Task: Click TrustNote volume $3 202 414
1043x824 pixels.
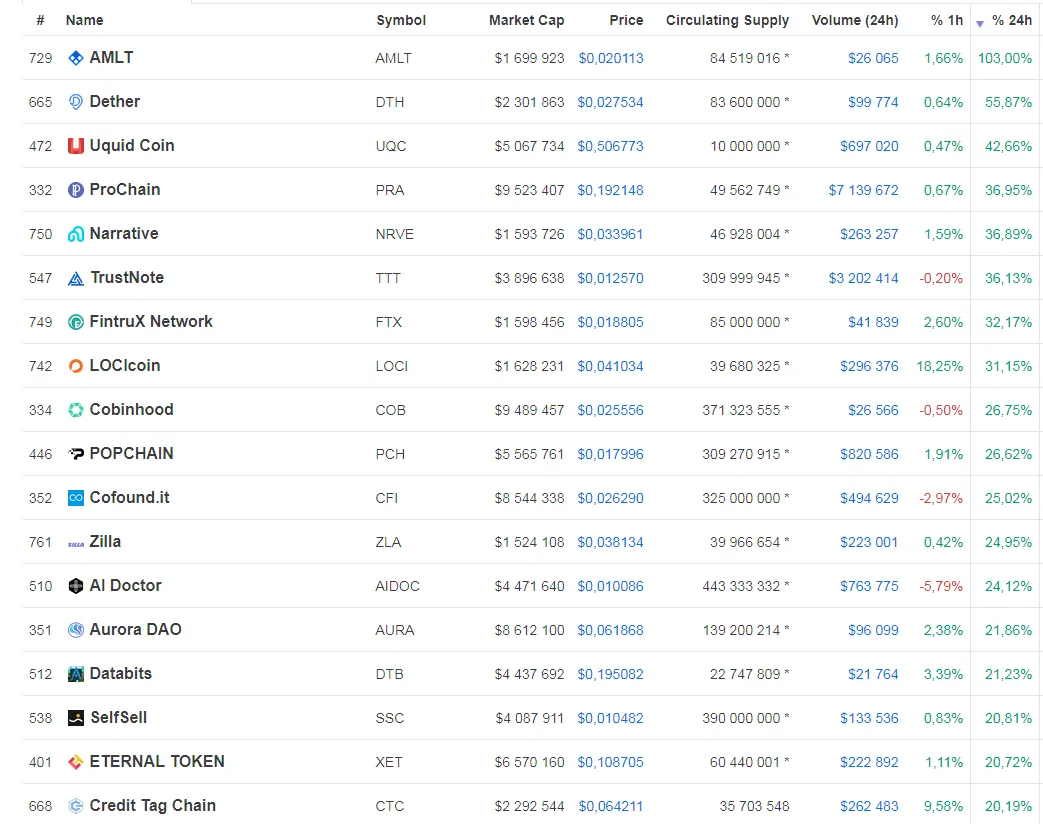Action: 863,278
